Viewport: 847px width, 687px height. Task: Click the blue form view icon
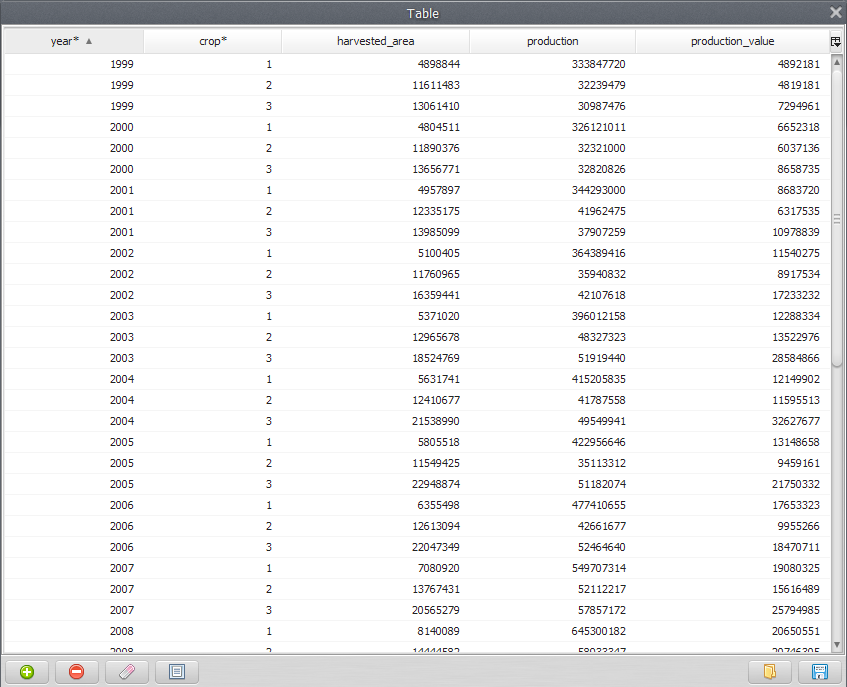point(177,672)
